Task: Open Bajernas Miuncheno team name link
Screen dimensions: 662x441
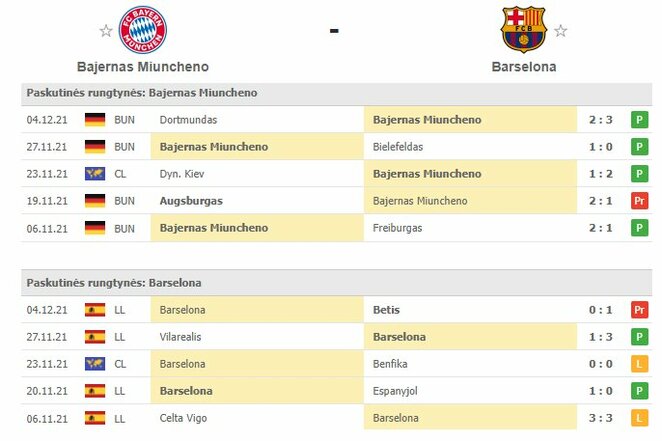Action: pyautogui.click(x=143, y=67)
